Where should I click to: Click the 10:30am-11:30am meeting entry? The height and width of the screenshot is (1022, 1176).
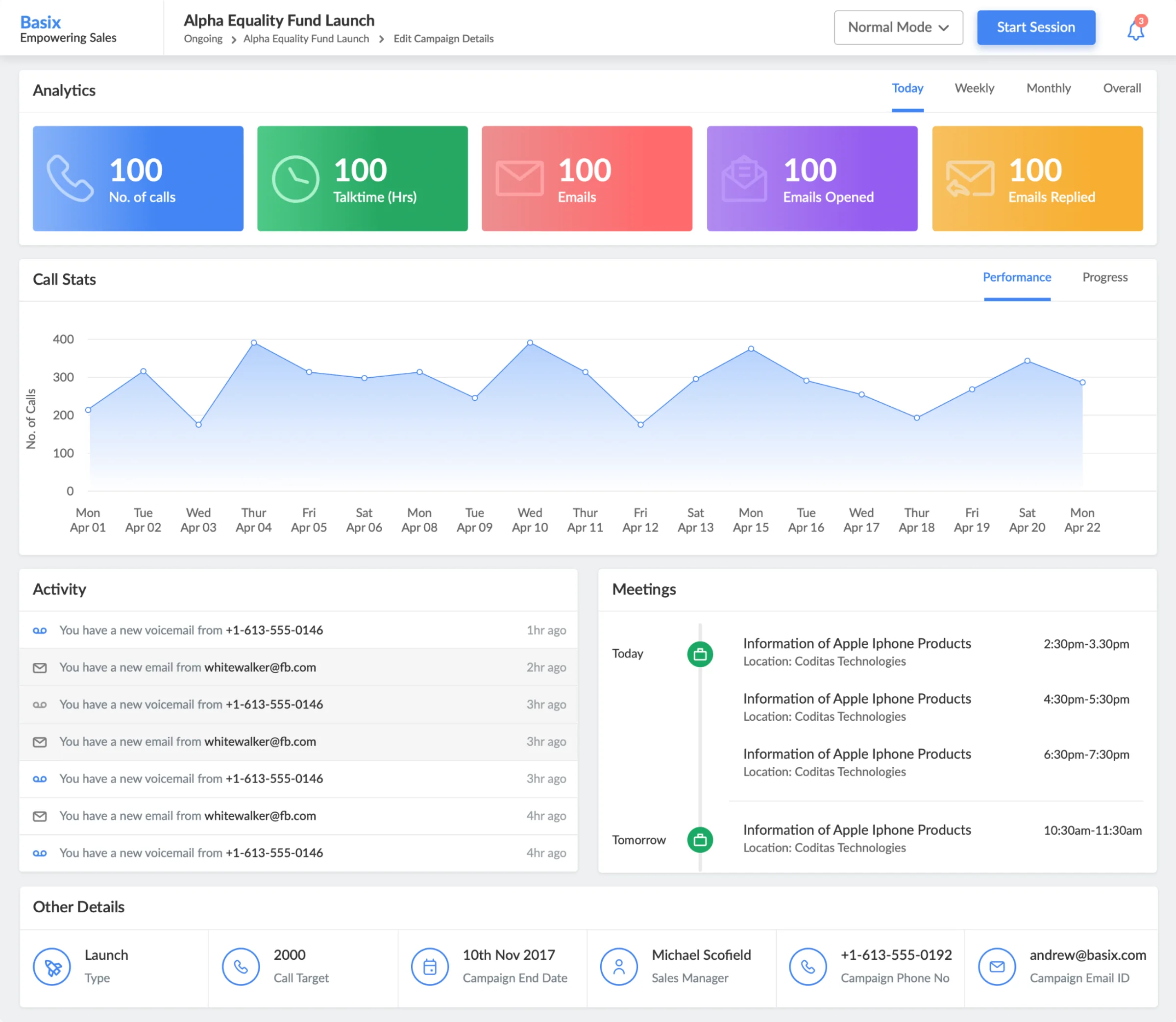(942, 838)
